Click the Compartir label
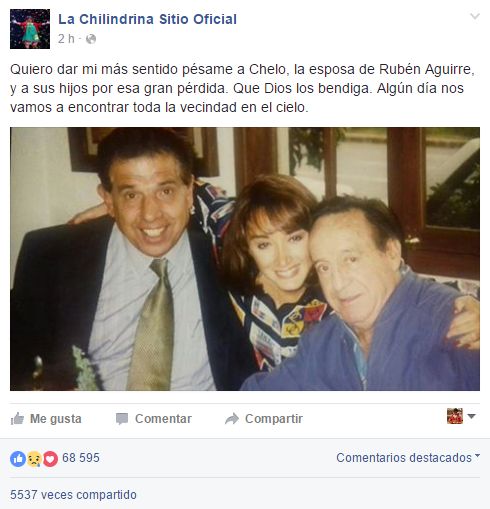Viewport: 490px width, 509px height. click(x=274, y=419)
